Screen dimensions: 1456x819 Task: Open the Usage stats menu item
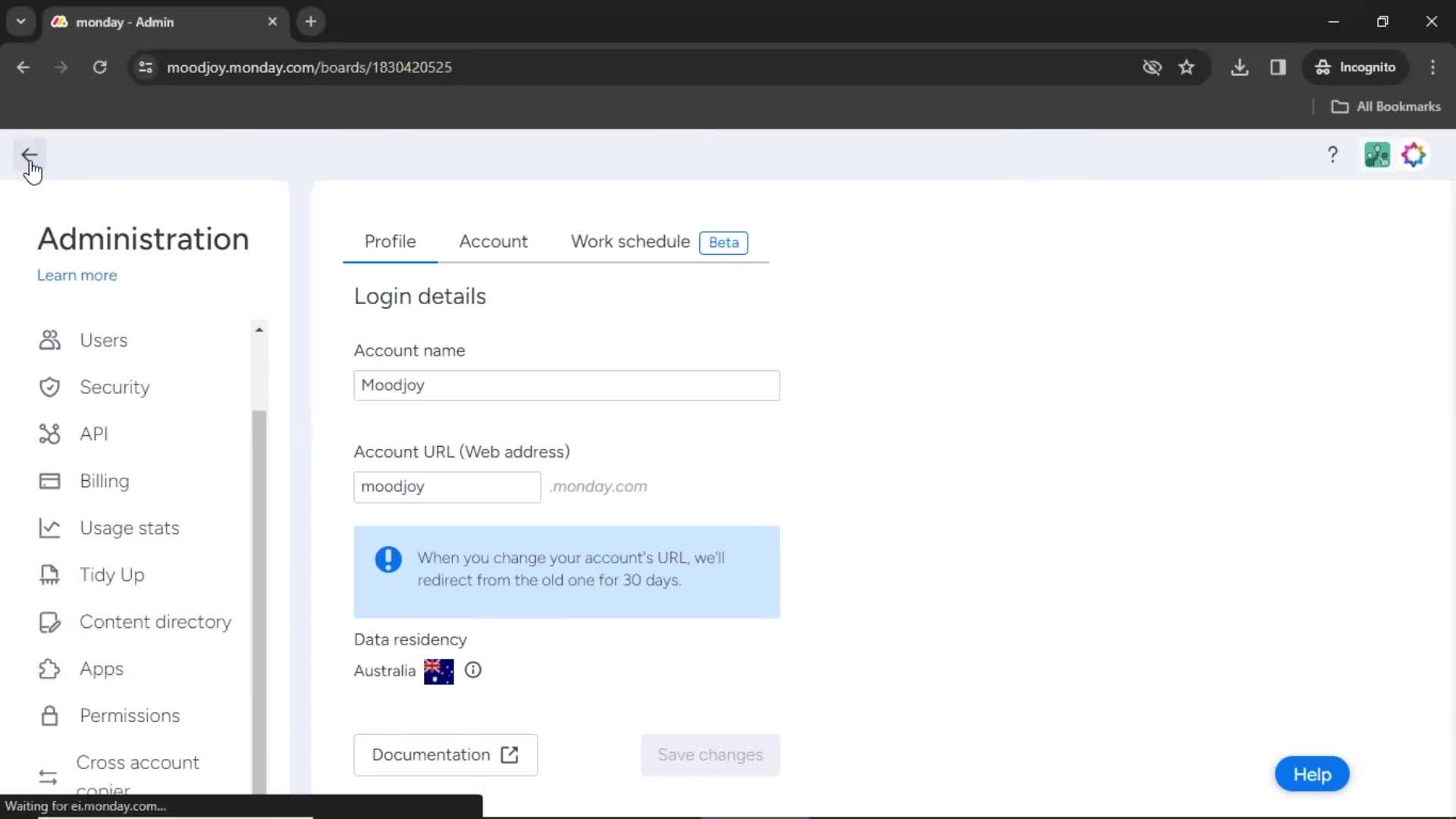coord(130,529)
